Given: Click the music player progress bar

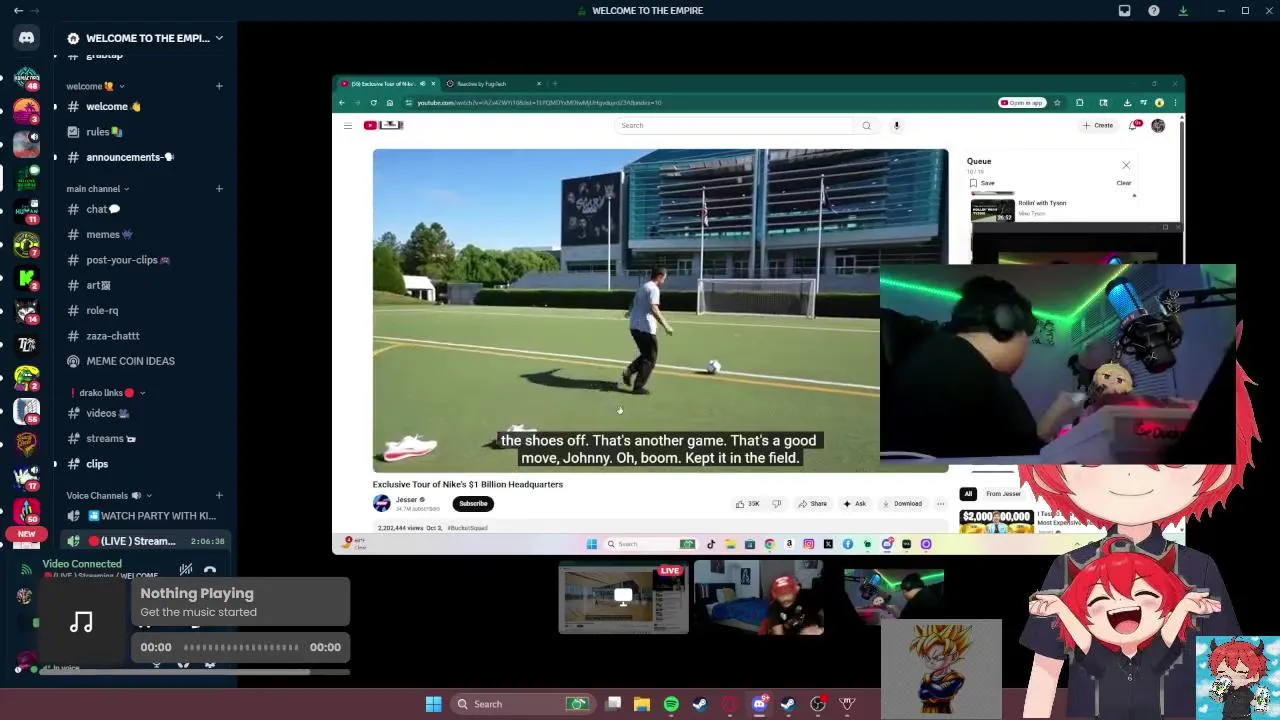Looking at the screenshot, I should click(241, 647).
